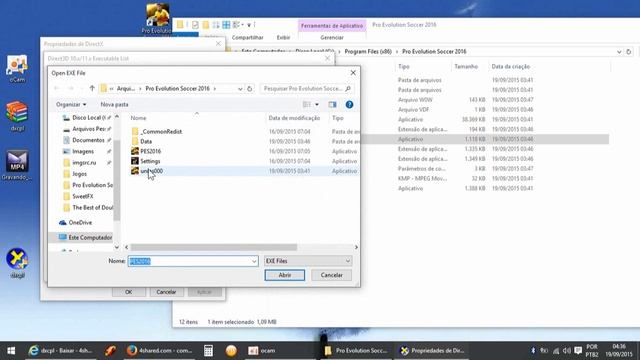Image resolution: width=640 pixels, height=360 pixels.
Task: Open The Best of folder in sidebar
Action: click(x=88, y=207)
